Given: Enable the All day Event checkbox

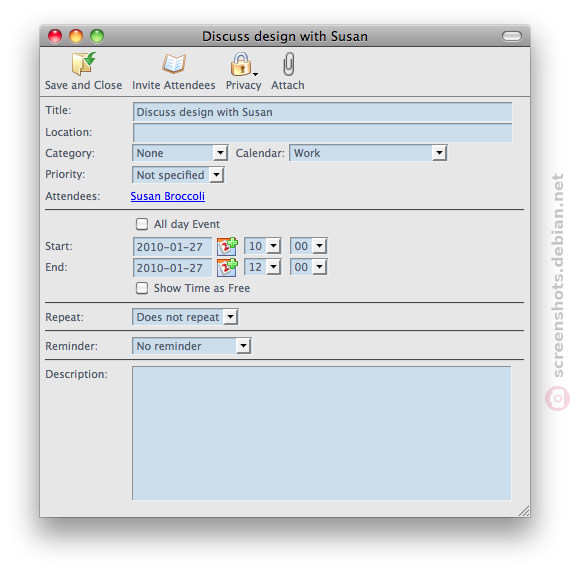Looking at the screenshot, I should [142, 224].
